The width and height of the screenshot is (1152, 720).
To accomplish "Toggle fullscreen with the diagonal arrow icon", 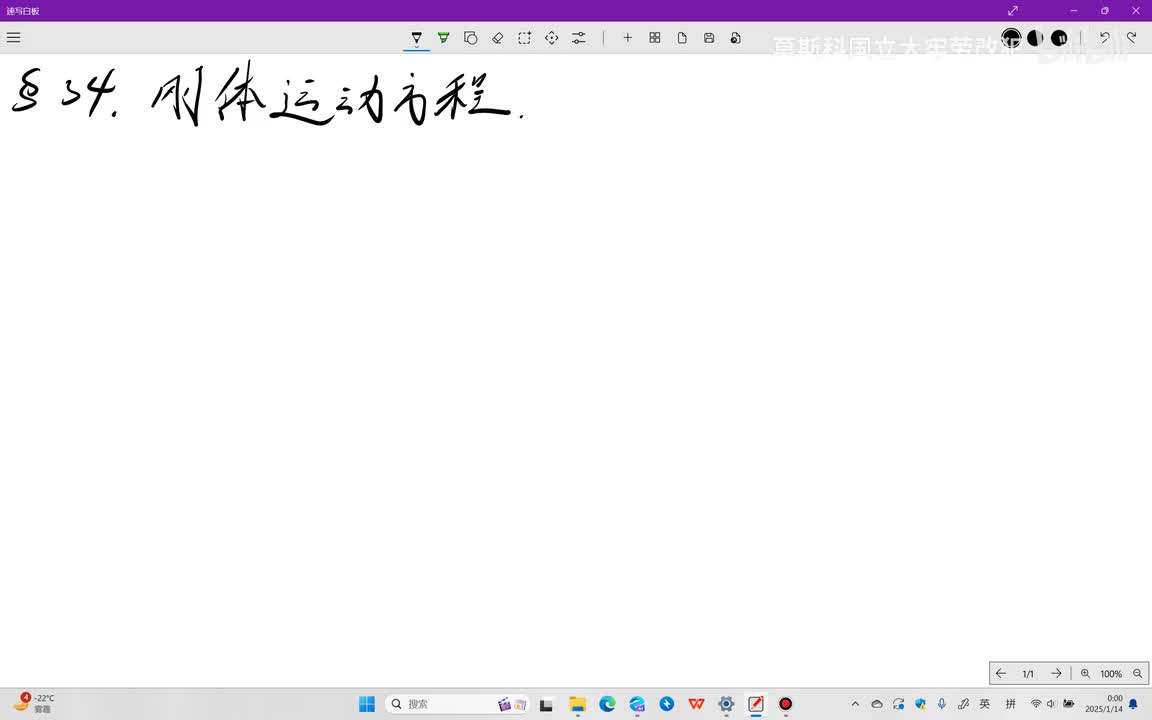I will click(x=1012, y=10).
